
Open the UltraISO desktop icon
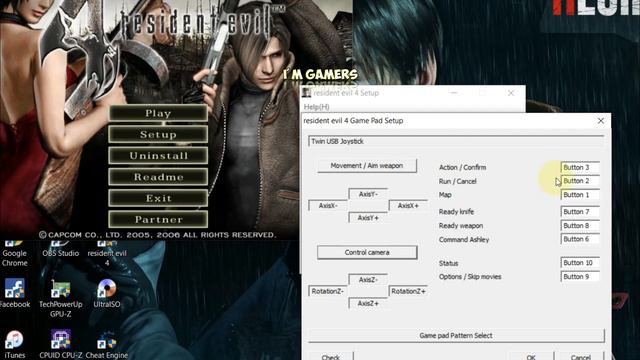(107, 293)
